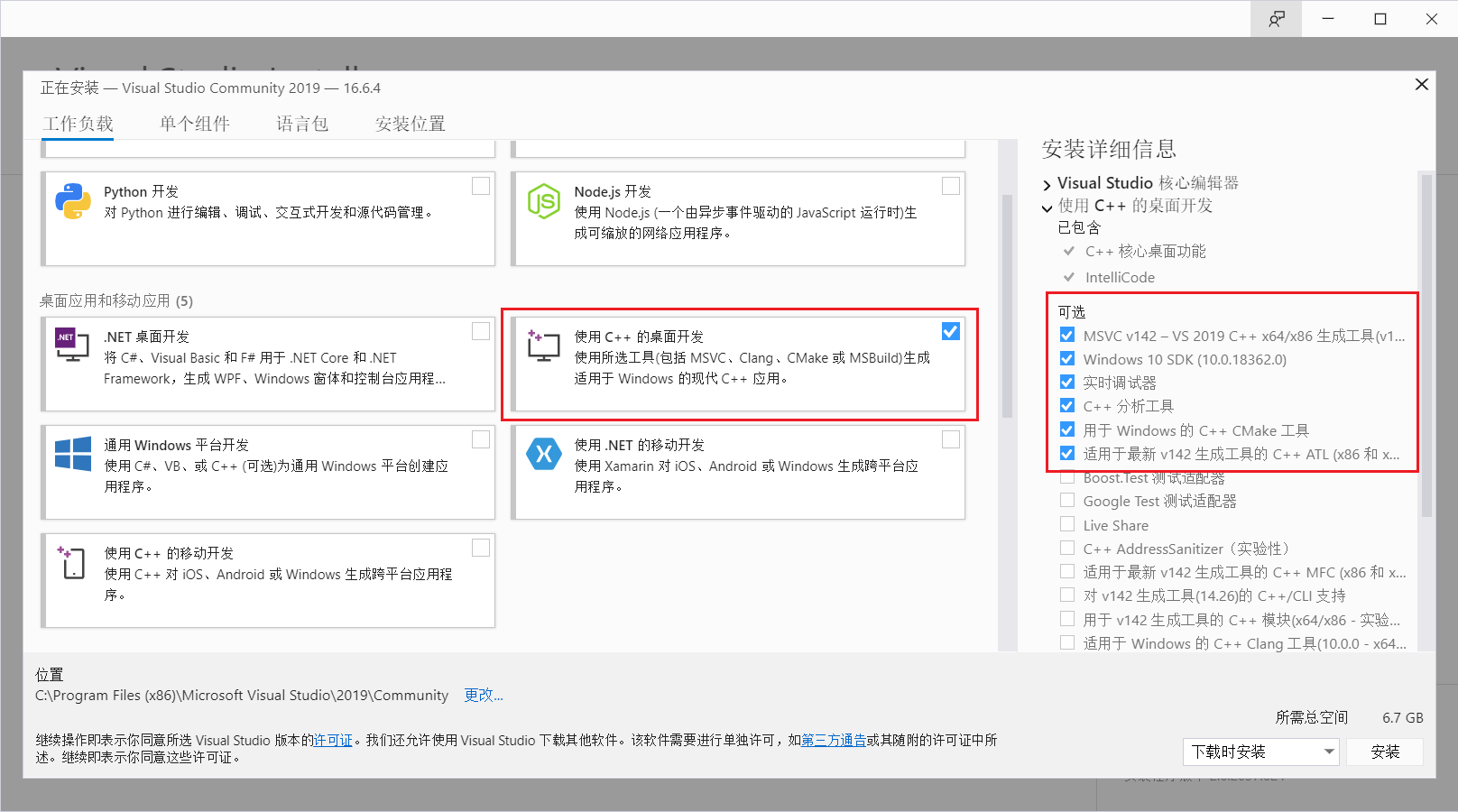
Task: Check Google Test 测试适配器 option
Action: click(x=1067, y=500)
